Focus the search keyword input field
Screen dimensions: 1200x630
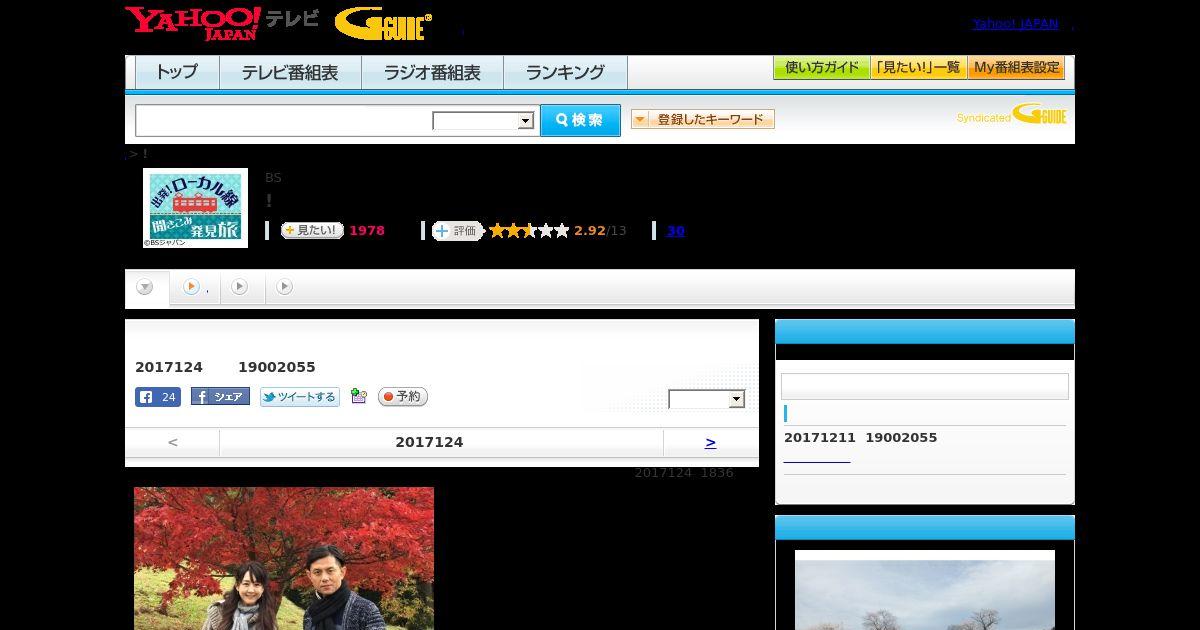click(284, 120)
